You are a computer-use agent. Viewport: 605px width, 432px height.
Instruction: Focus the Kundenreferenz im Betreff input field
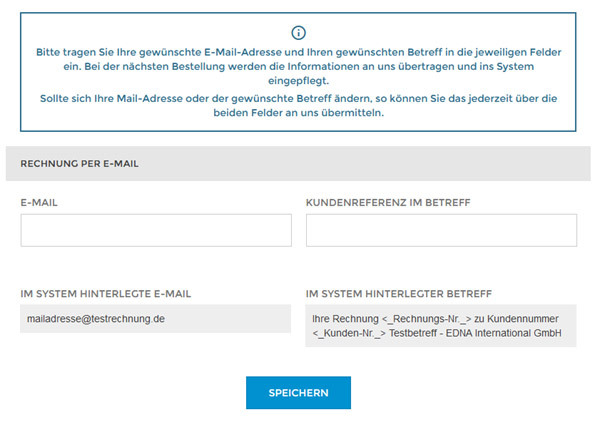(x=441, y=230)
